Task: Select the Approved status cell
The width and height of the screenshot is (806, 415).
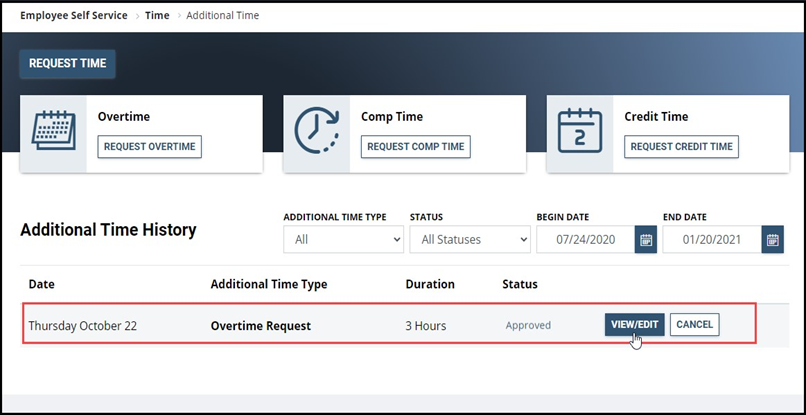Action: tap(528, 326)
